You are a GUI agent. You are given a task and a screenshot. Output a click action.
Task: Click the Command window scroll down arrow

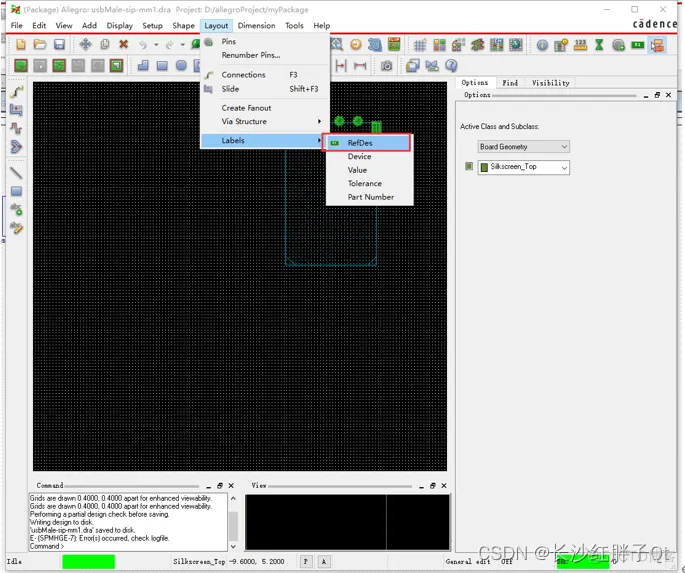(233, 546)
